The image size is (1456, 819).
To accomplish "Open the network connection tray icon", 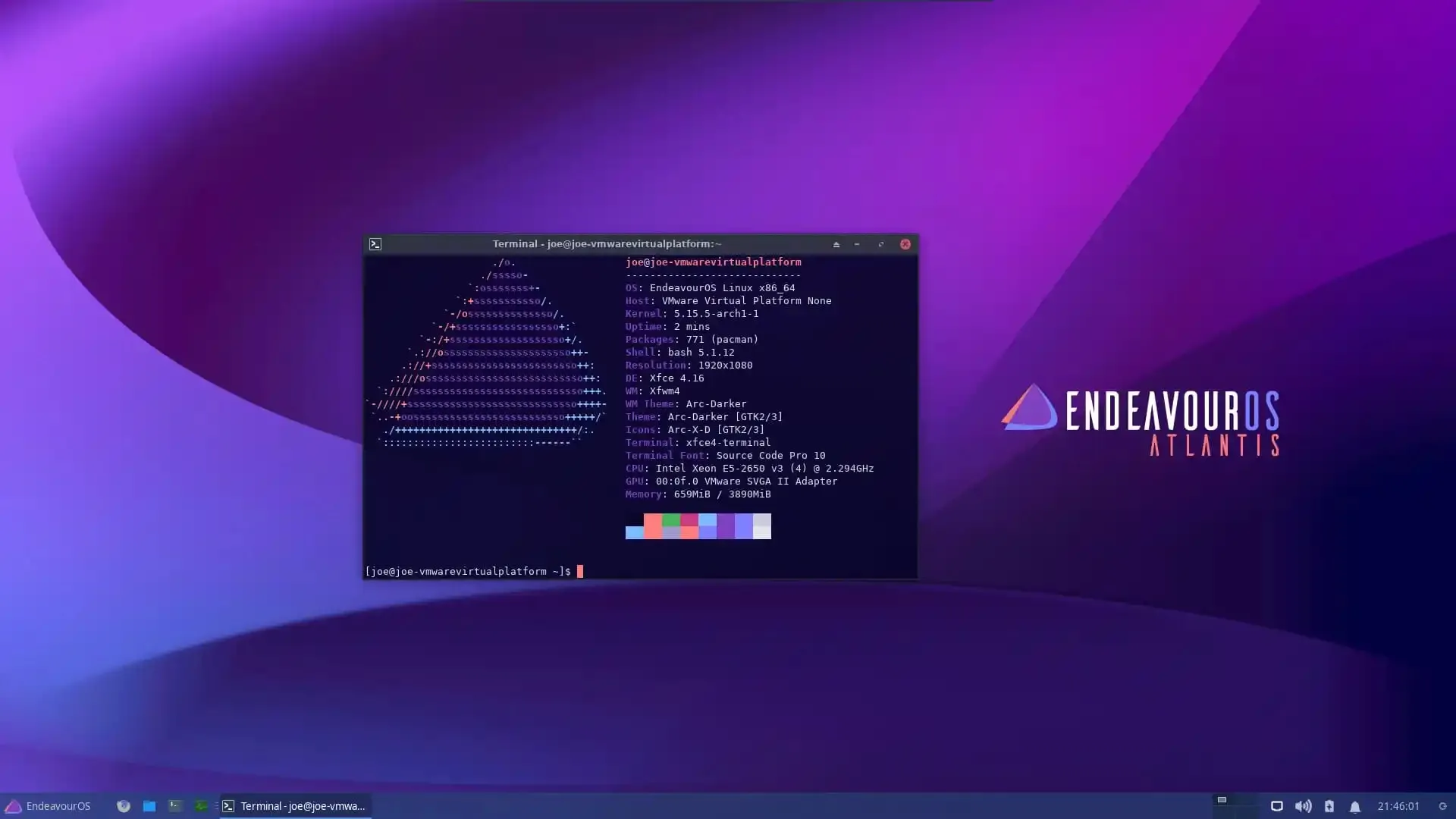I will click(1277, 806).
